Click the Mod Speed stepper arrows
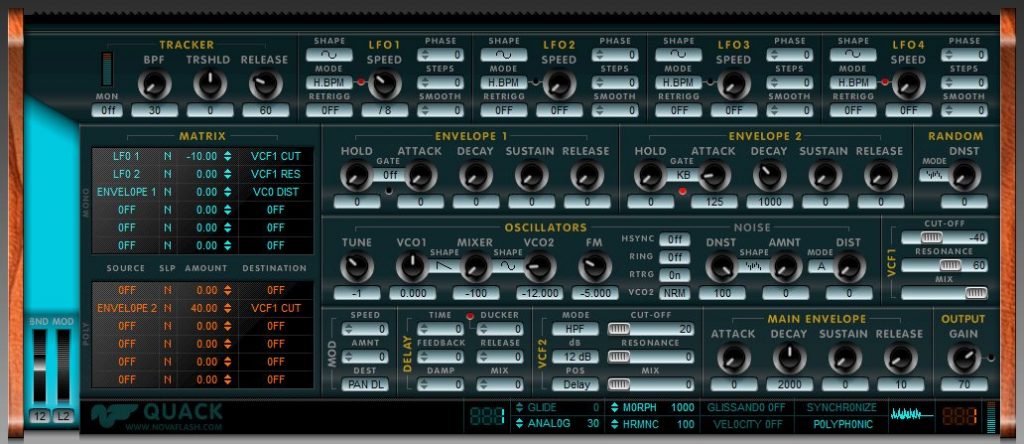This screenshot has width=1024, height=444. click(x=349, y=330)
